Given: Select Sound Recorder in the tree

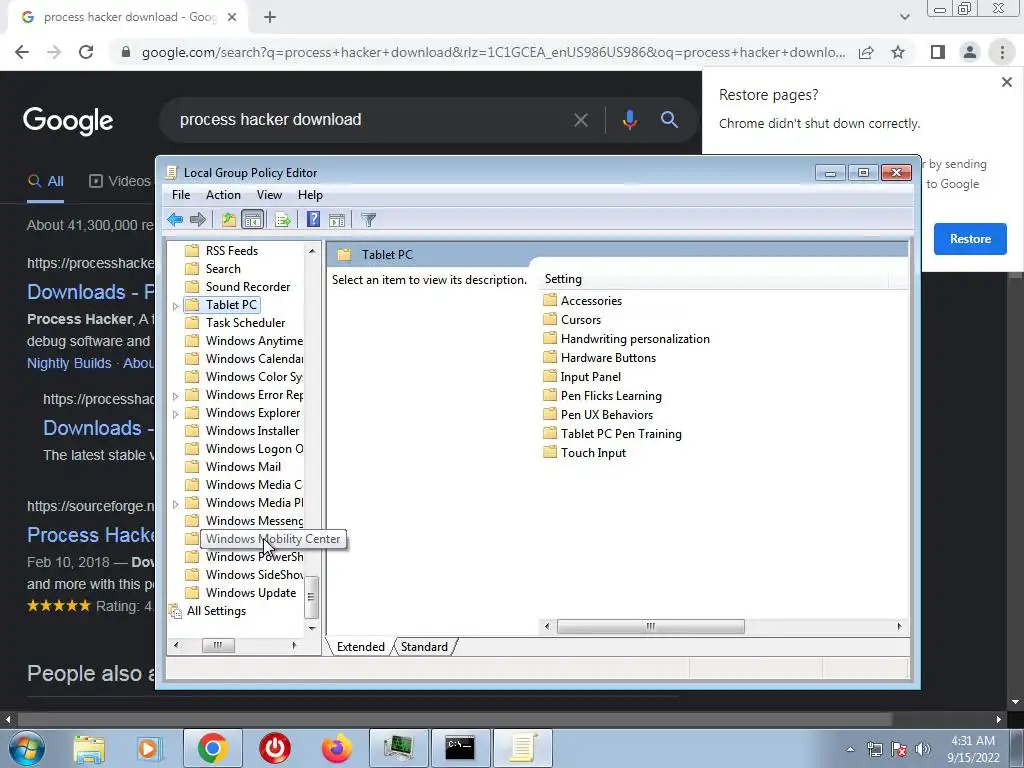Looking at the screenshot, I should coord(248,287).
